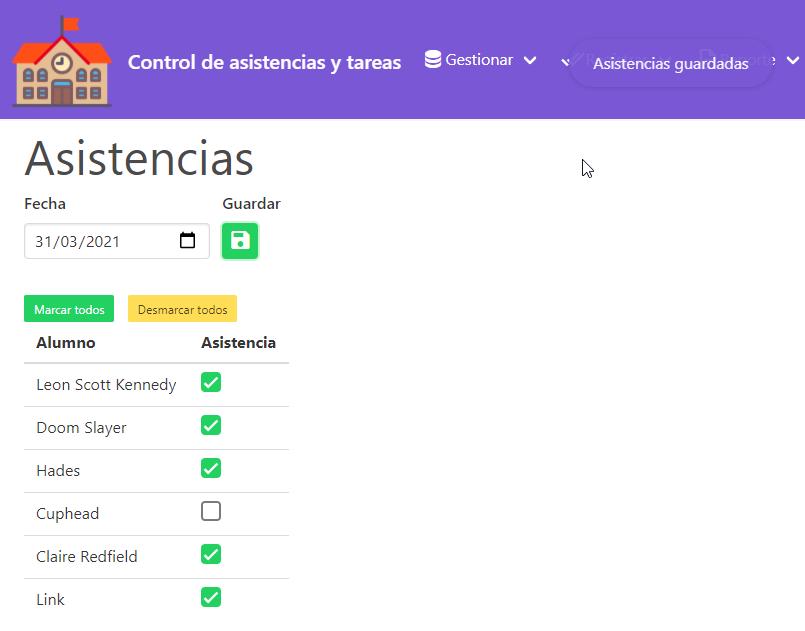
Task: Click Marcar todos button
Action: 69,309
